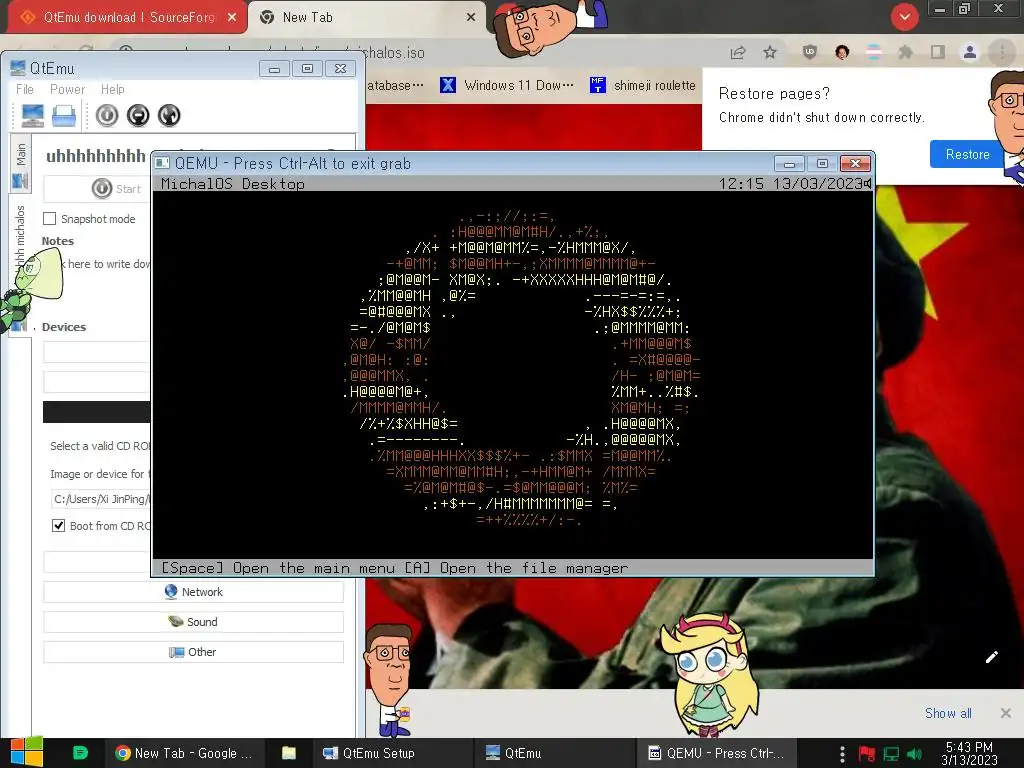1024x768 pixels.
Task: Open File Explorer from the taskbar
Action: pyautogui.click(x=289, y=753)
